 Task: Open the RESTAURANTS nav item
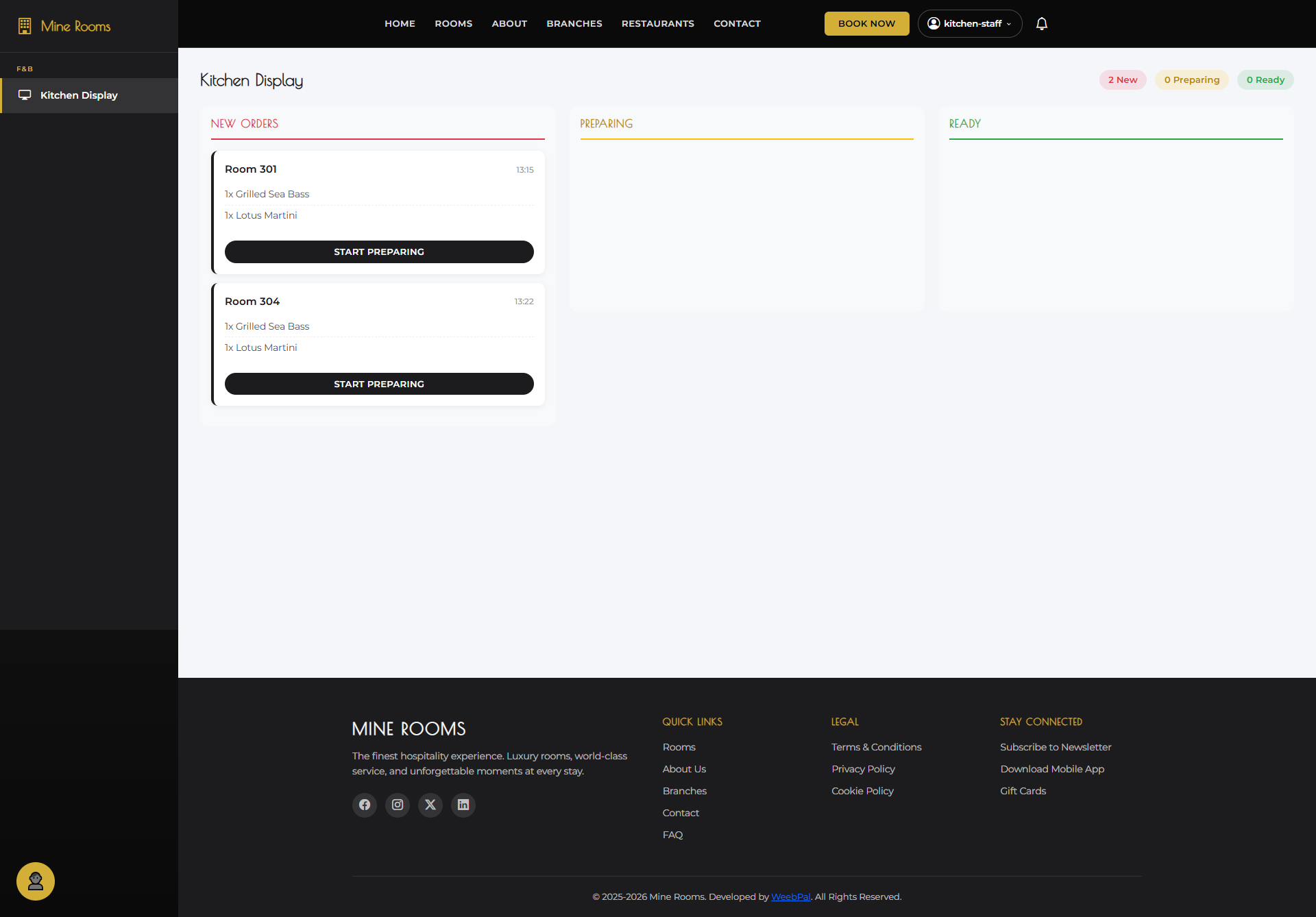(x=658, y=23)
